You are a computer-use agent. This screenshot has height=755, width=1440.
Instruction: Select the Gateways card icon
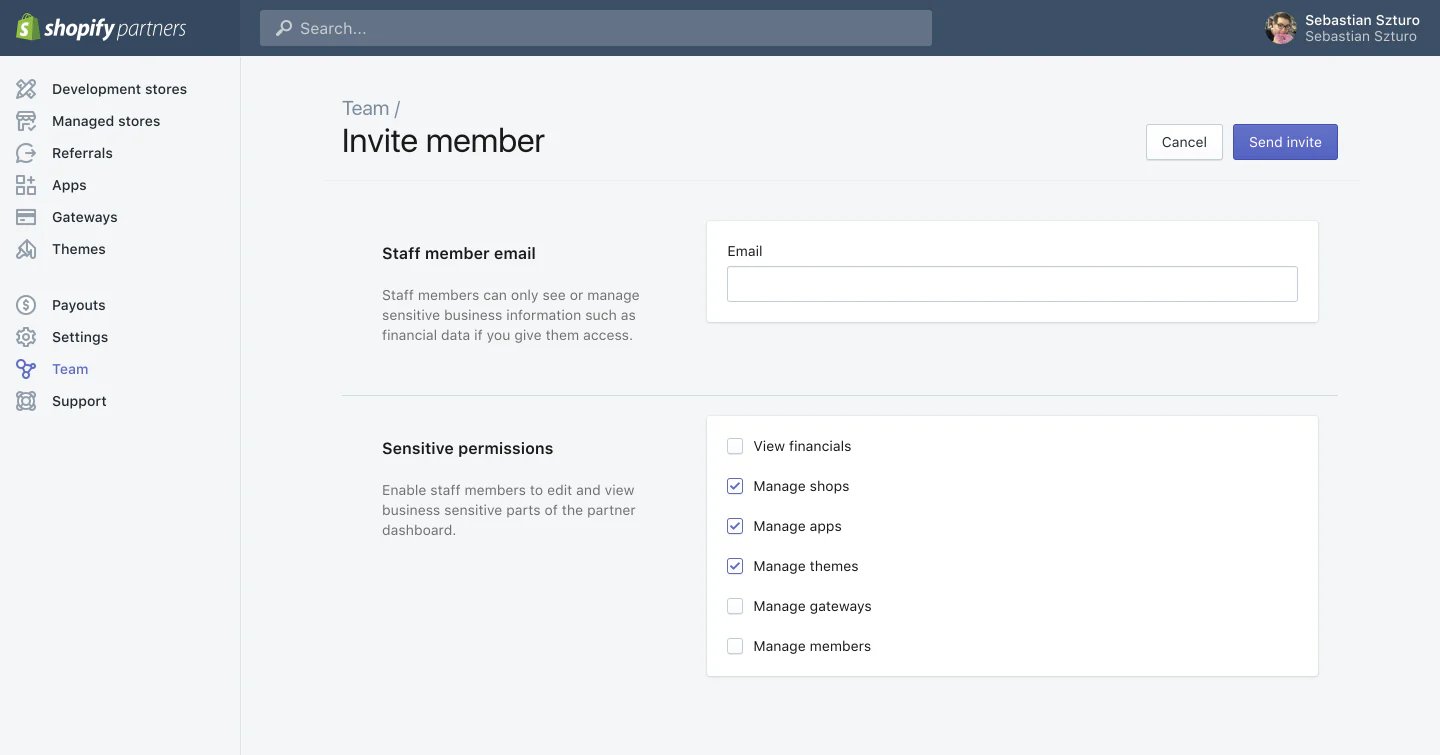click(26, 216)
